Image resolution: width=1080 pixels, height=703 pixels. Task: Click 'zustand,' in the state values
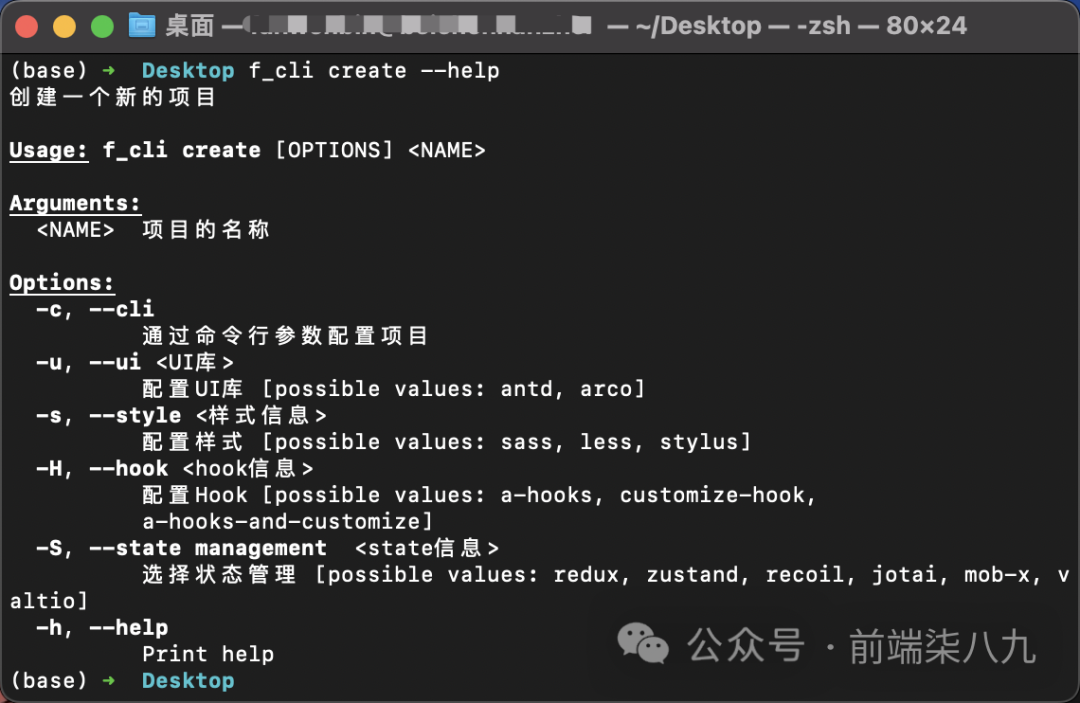click(x=698, y=574)
